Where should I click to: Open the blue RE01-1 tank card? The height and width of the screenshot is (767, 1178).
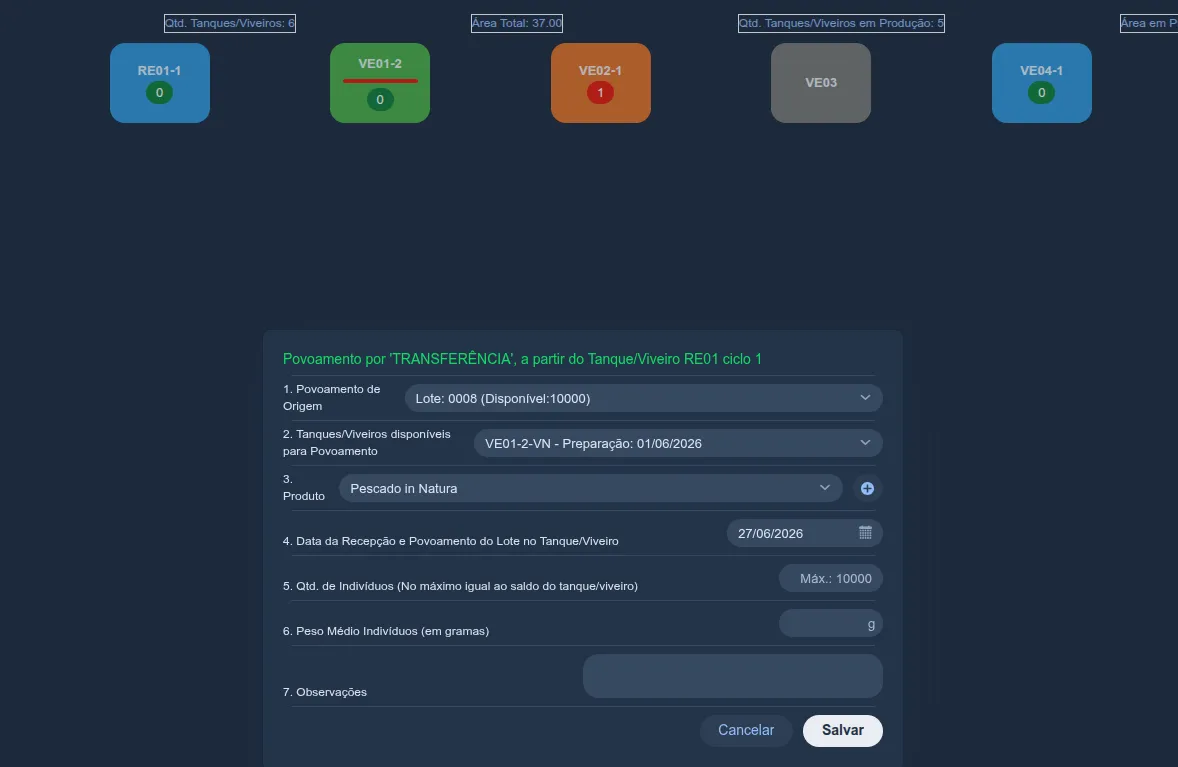[159, 83]
